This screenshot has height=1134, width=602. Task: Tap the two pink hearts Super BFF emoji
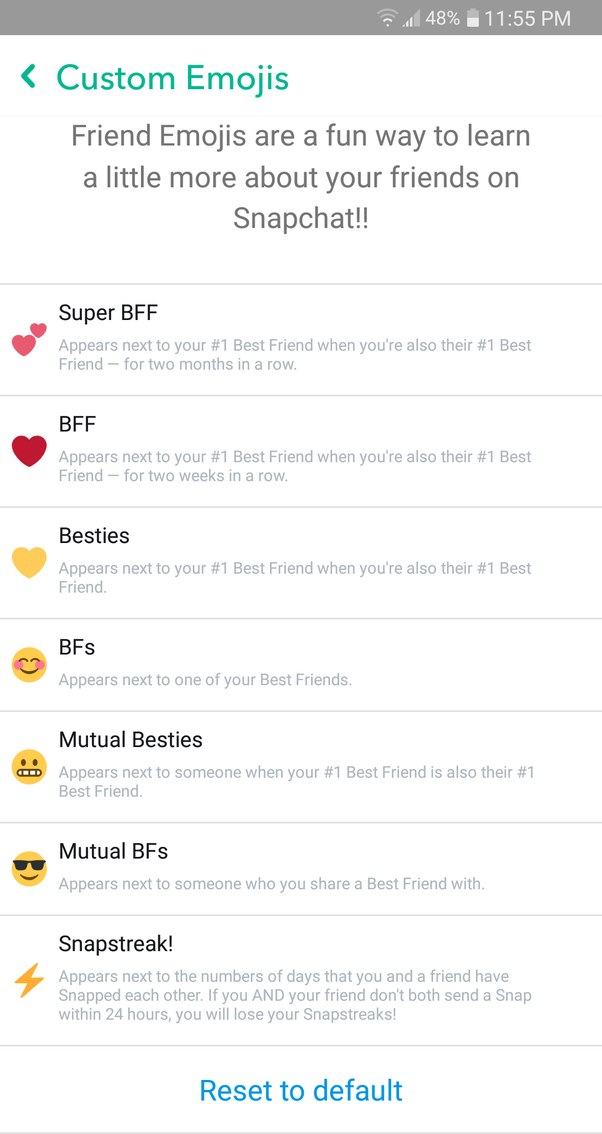pos(28,340)
